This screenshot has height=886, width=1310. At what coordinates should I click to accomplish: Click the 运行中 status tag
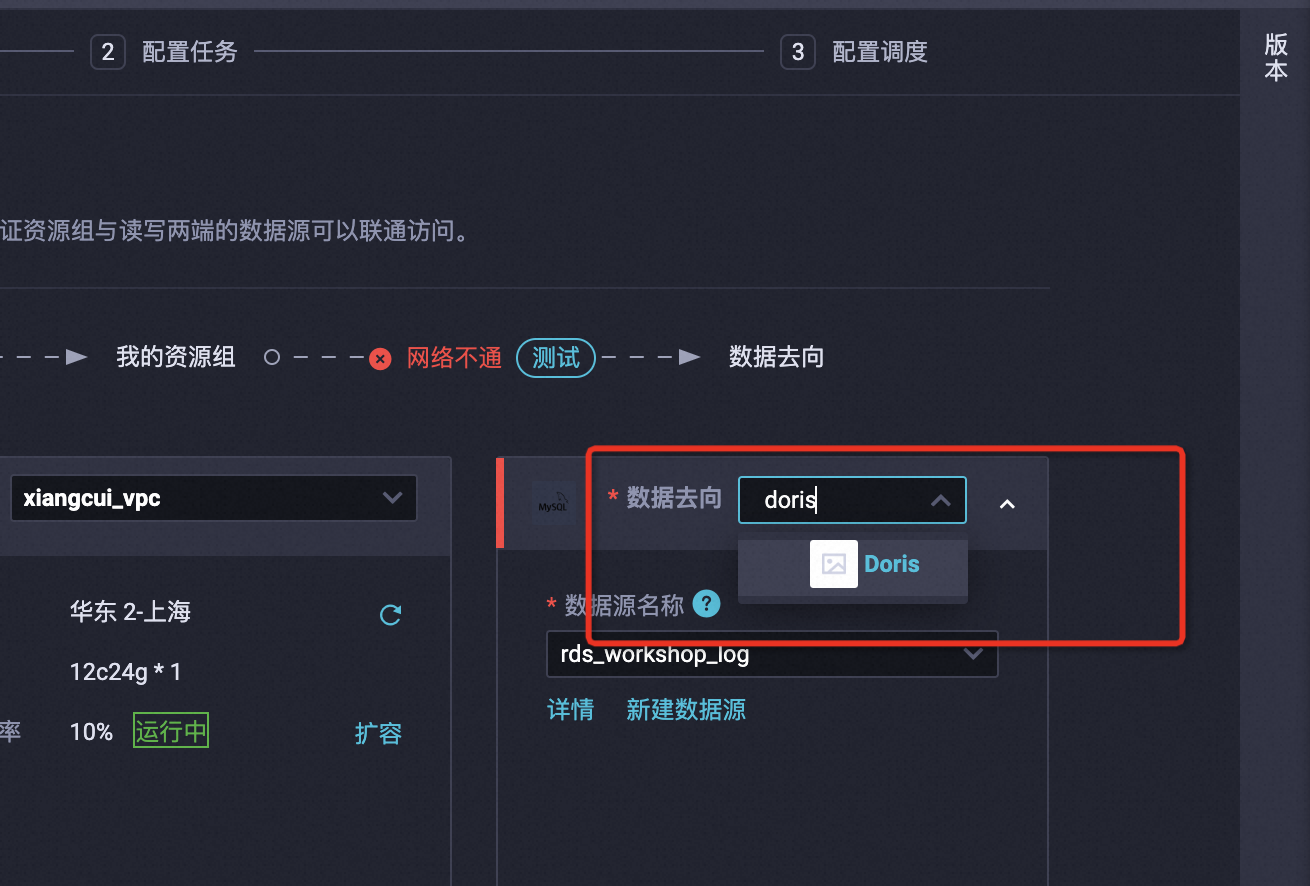point(171,732)
